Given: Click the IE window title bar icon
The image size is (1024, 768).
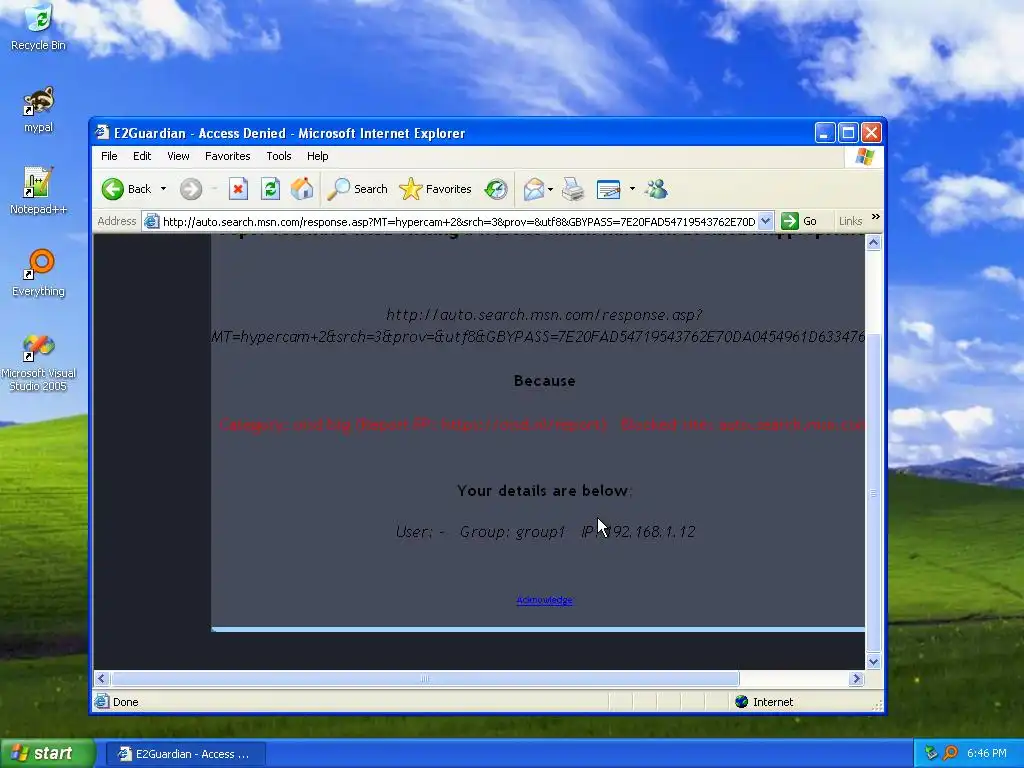Looking at the screenshot, I should (x=102, y=133).
